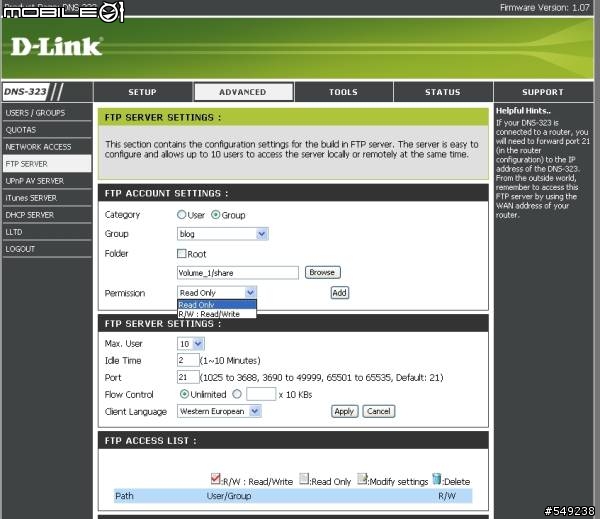Open the STATUS tab

click(443, 92)
